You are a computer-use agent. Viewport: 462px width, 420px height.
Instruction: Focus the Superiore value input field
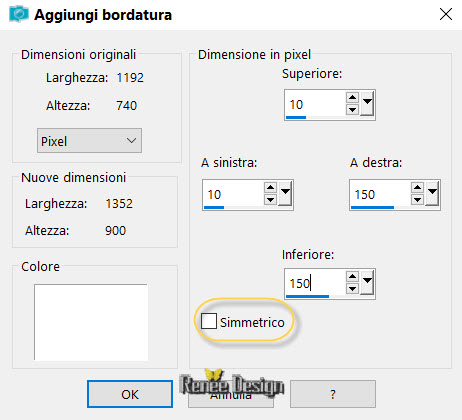[315, 104]
